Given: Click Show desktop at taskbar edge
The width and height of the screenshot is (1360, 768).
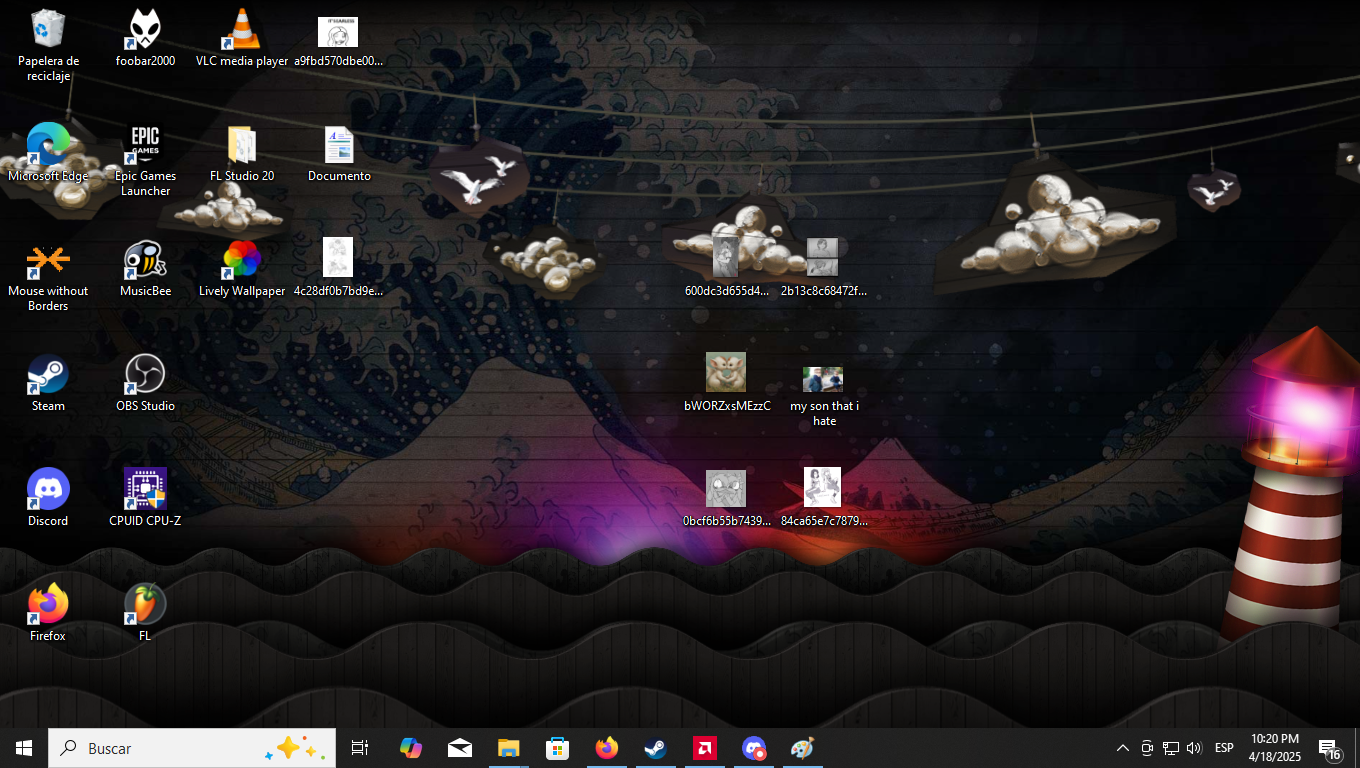Looking at the screenshot, I should [1357, 748].
